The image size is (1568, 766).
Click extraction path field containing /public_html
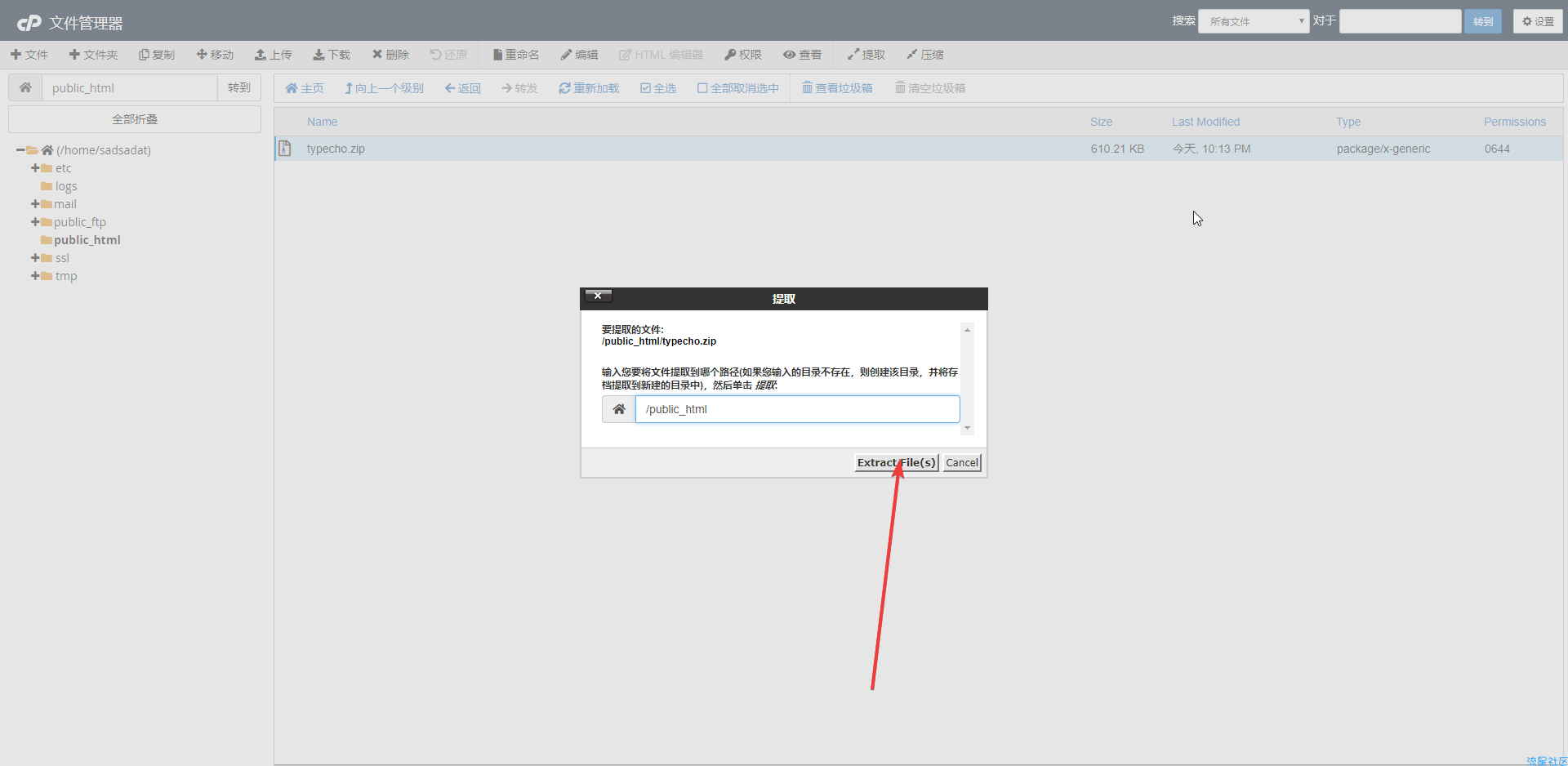click(x=798, y=409)
